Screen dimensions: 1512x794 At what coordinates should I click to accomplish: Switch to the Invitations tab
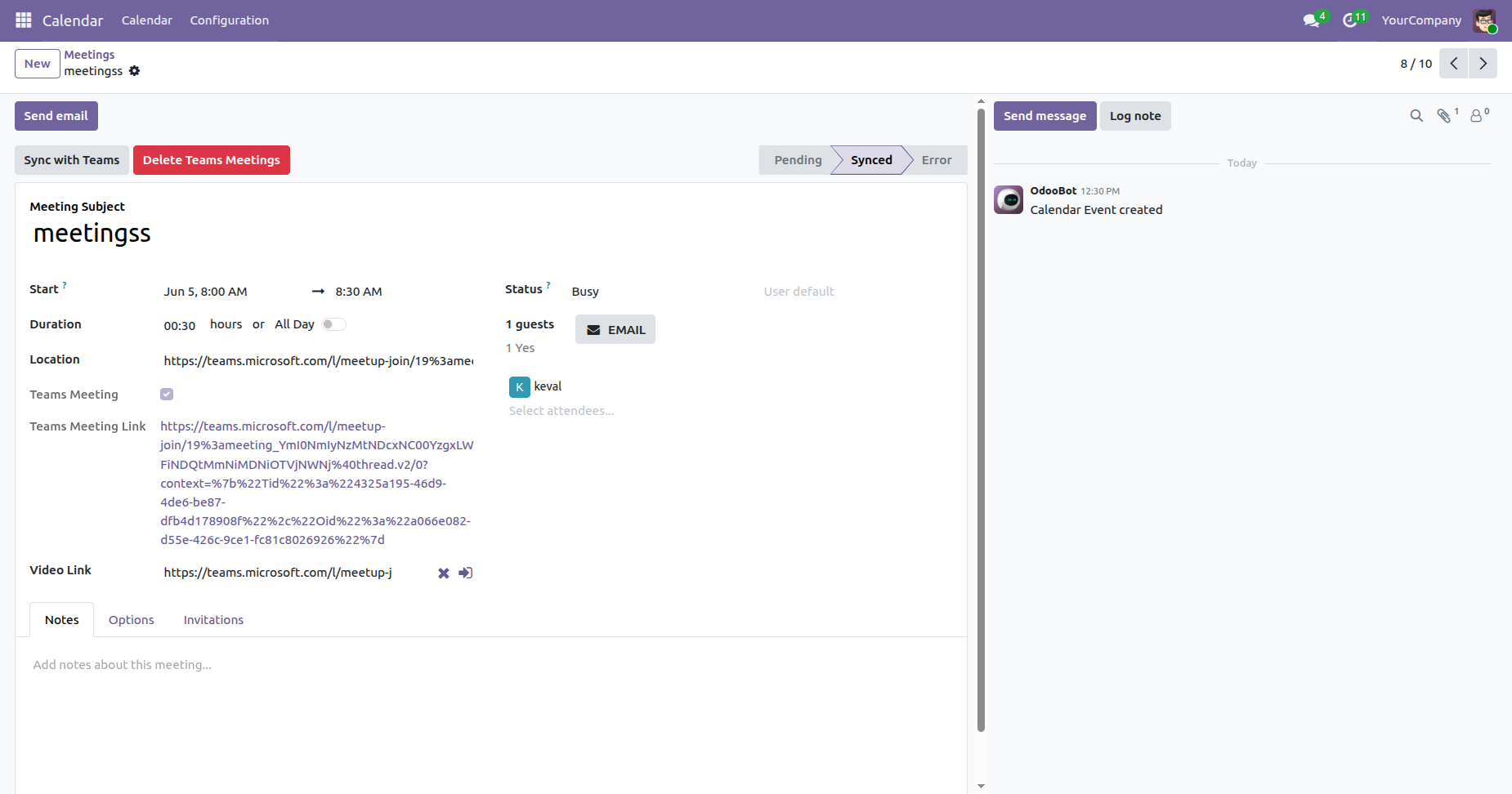213,620
